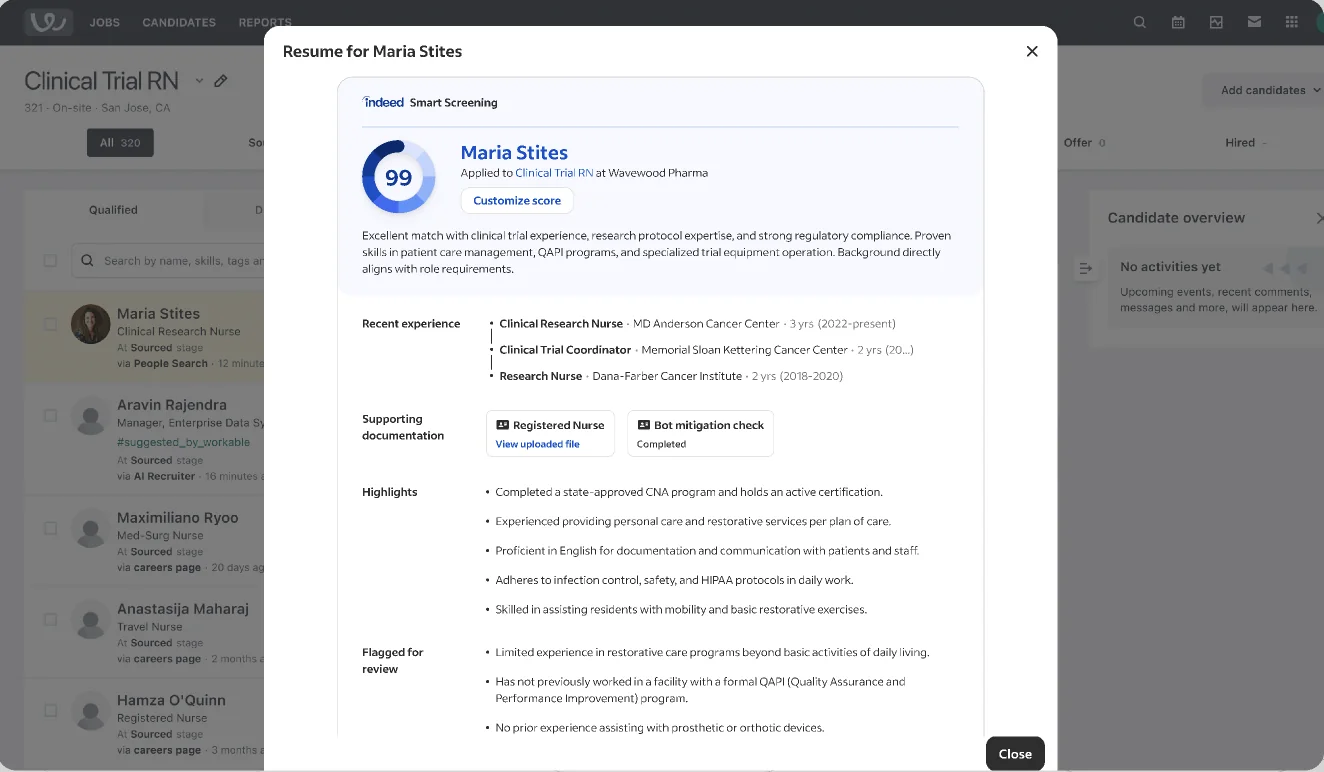The height and width of the screenshot is (772, 1324).
Task: Open the Jobs menu
Action: point(104,22)
